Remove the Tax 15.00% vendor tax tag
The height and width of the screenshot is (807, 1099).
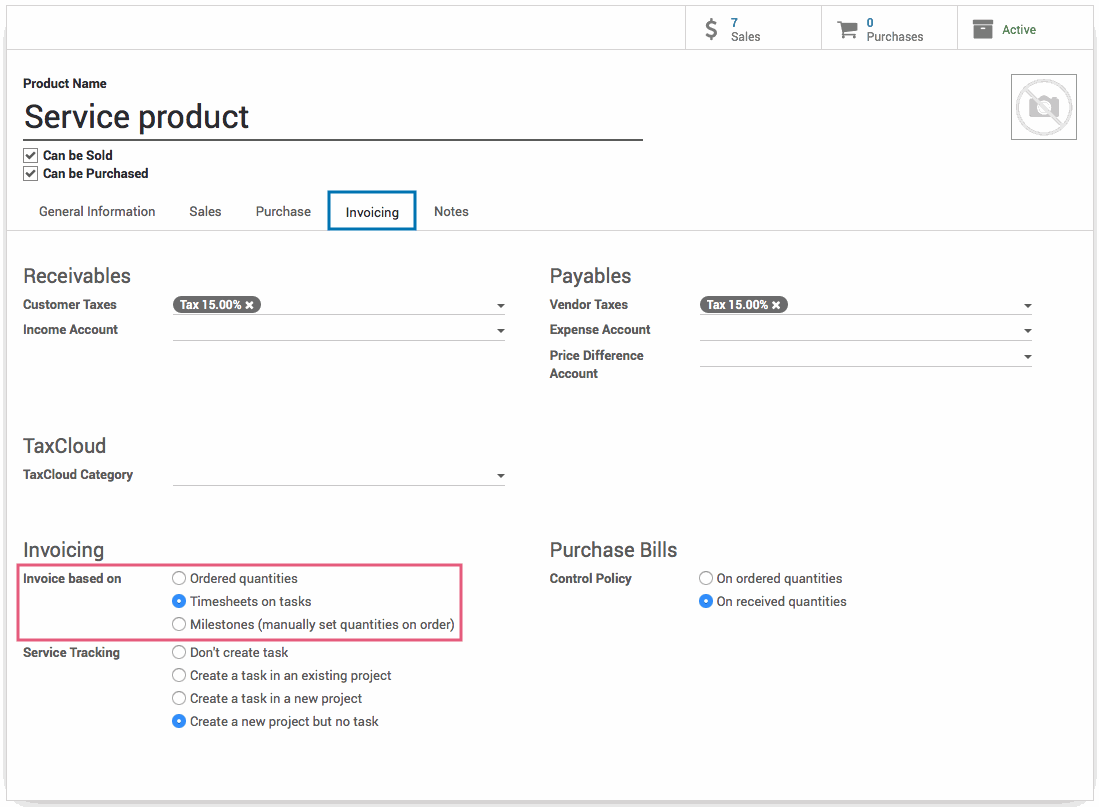click(x=776, y=305)
